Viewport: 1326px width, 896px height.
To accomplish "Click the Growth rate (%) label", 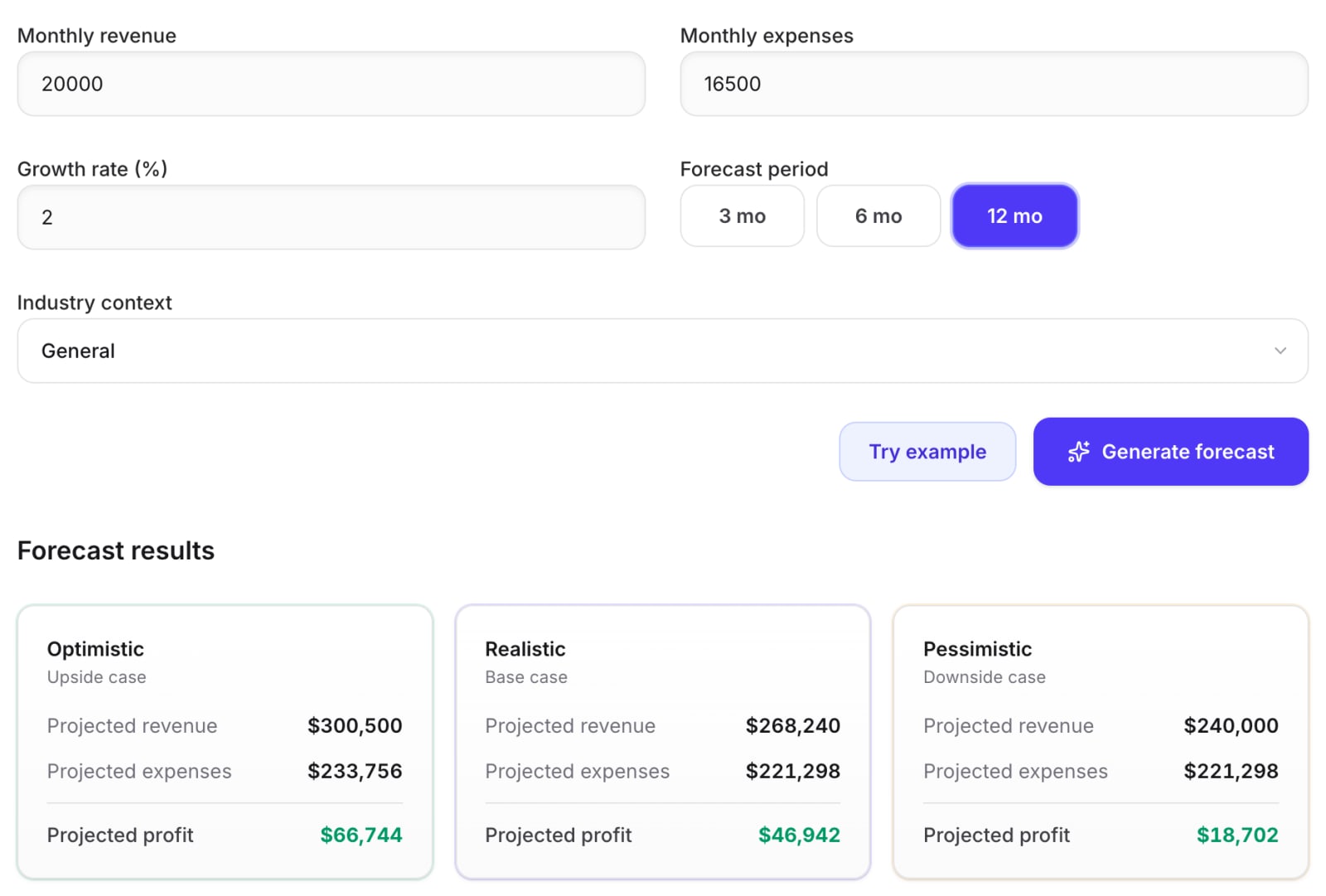I will (x=93, y=169).
